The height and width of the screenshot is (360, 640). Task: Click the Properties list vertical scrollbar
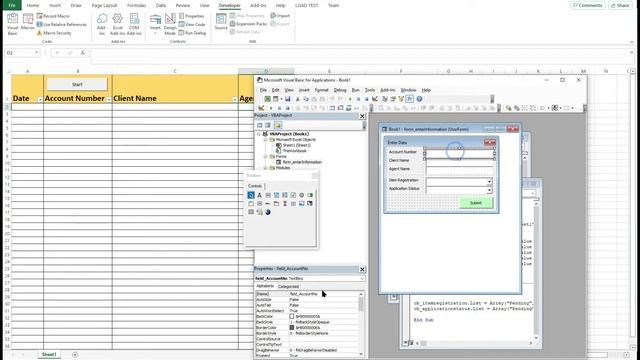pyautogui.click(x=361, y=324)
